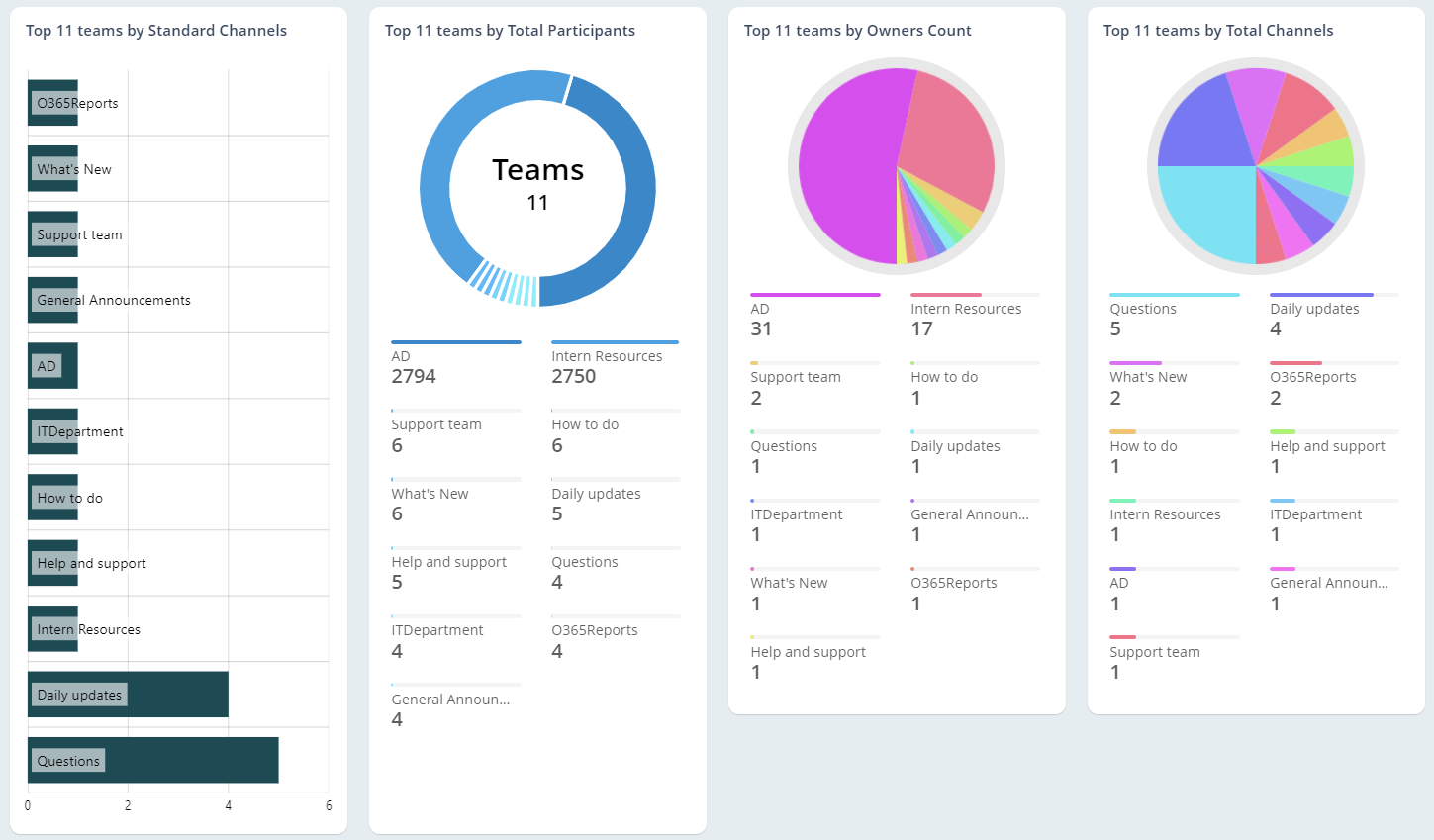Click the O365Reports bar in Standard Channels chart
The image size is (1434, 840).
coord(53,103)
